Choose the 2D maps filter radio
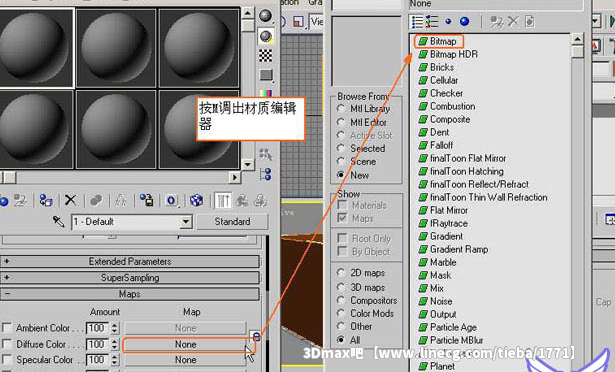The image size is (615, 372). tap(341, 273)
